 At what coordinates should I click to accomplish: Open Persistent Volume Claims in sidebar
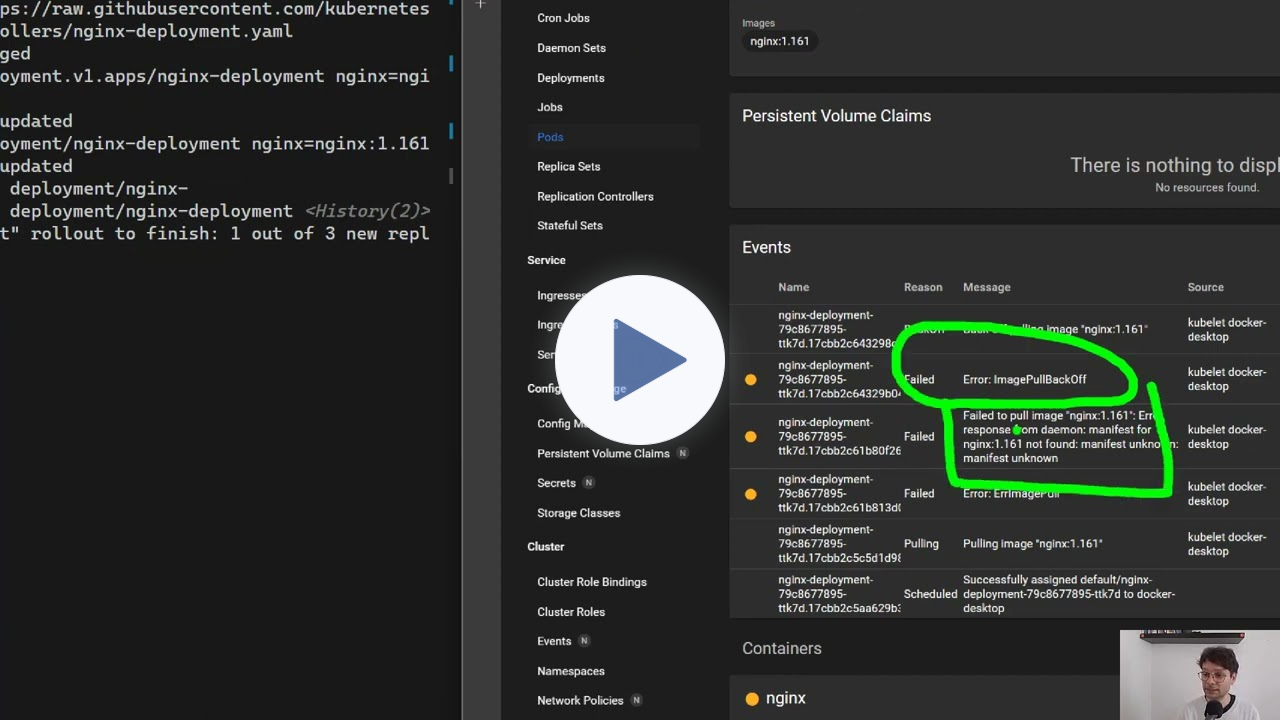pyautogui.click(x=603, y=454)
